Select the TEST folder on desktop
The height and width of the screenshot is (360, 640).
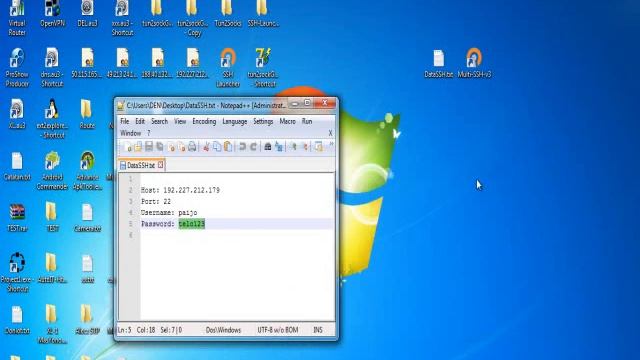52,218
